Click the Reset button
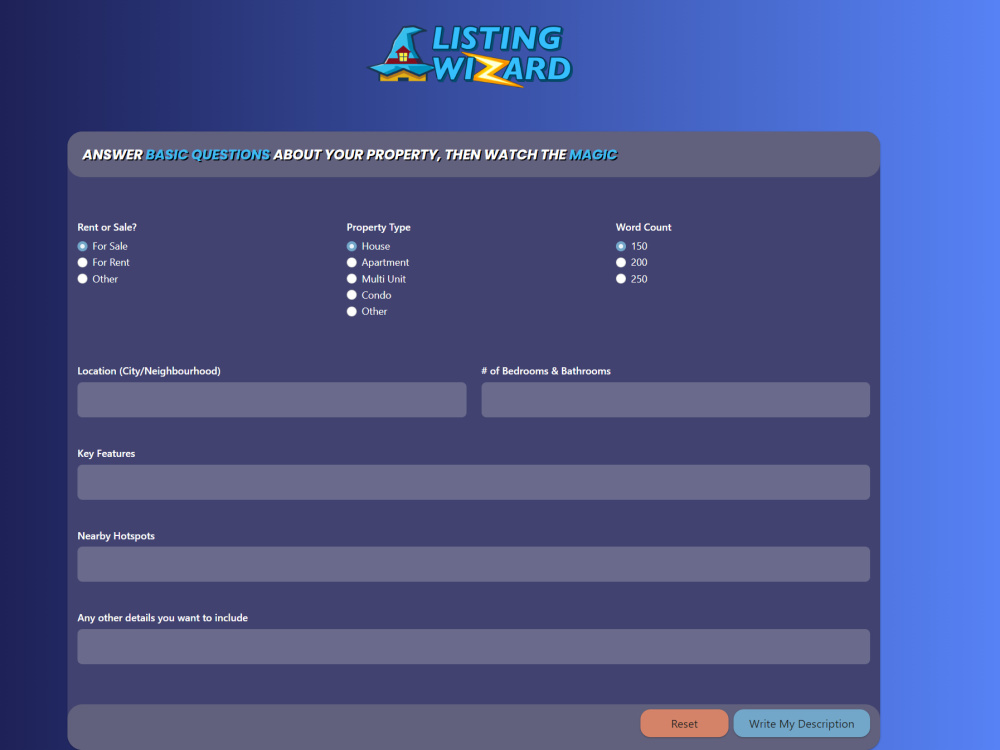 [x=684, y=724]
